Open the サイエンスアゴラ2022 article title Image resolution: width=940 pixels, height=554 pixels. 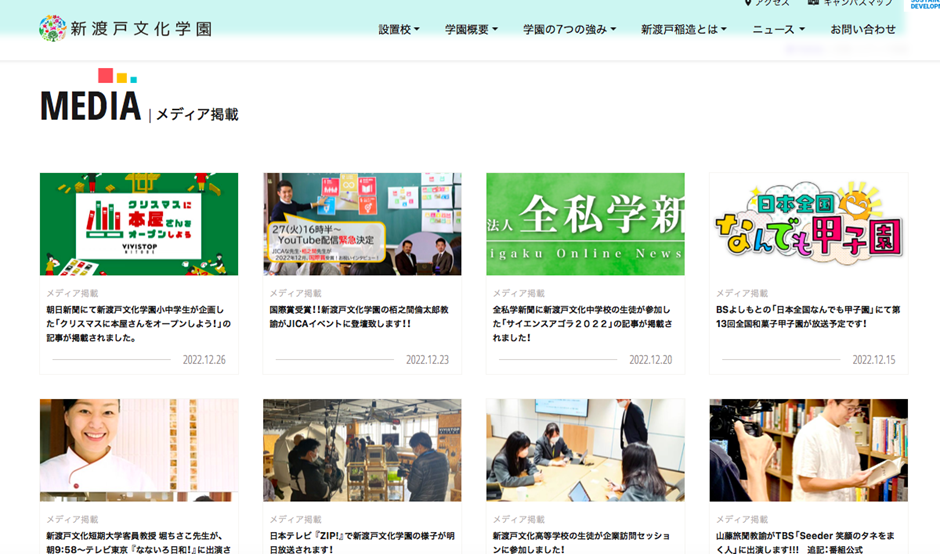[582, 324]
